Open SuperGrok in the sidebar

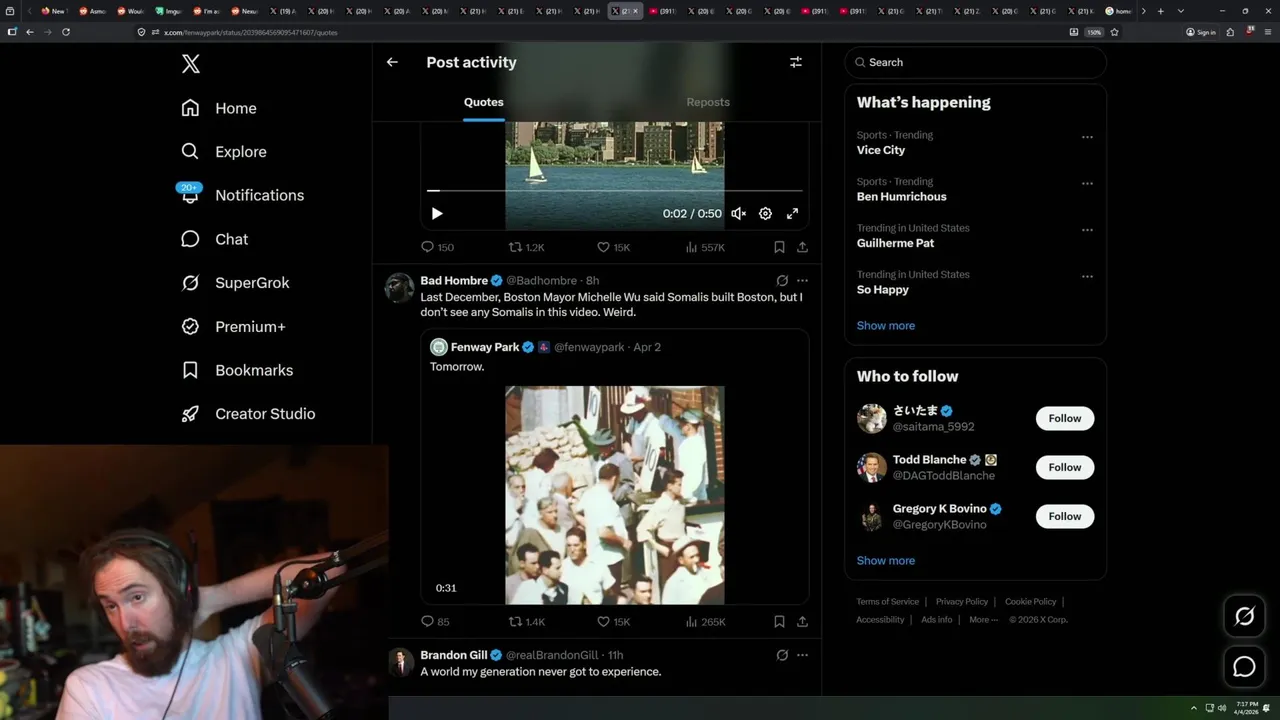(235, 283)
